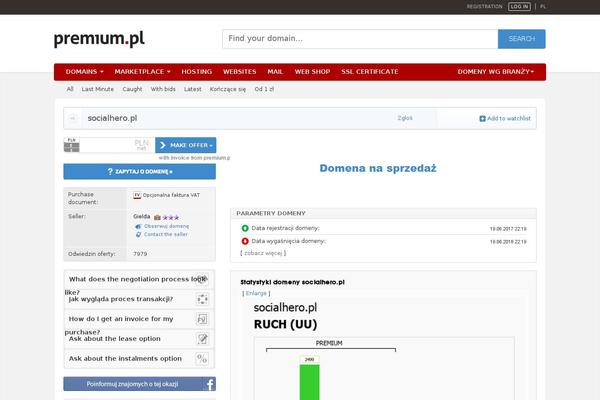Click the eye icon by Obserwuj domenę
The image size is (600, 400).
(138, 227)
